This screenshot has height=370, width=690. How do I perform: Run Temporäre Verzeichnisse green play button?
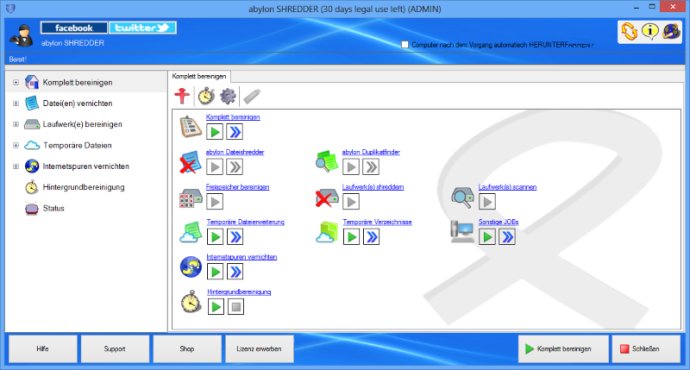pyautogui.click(x=351, y=237)
